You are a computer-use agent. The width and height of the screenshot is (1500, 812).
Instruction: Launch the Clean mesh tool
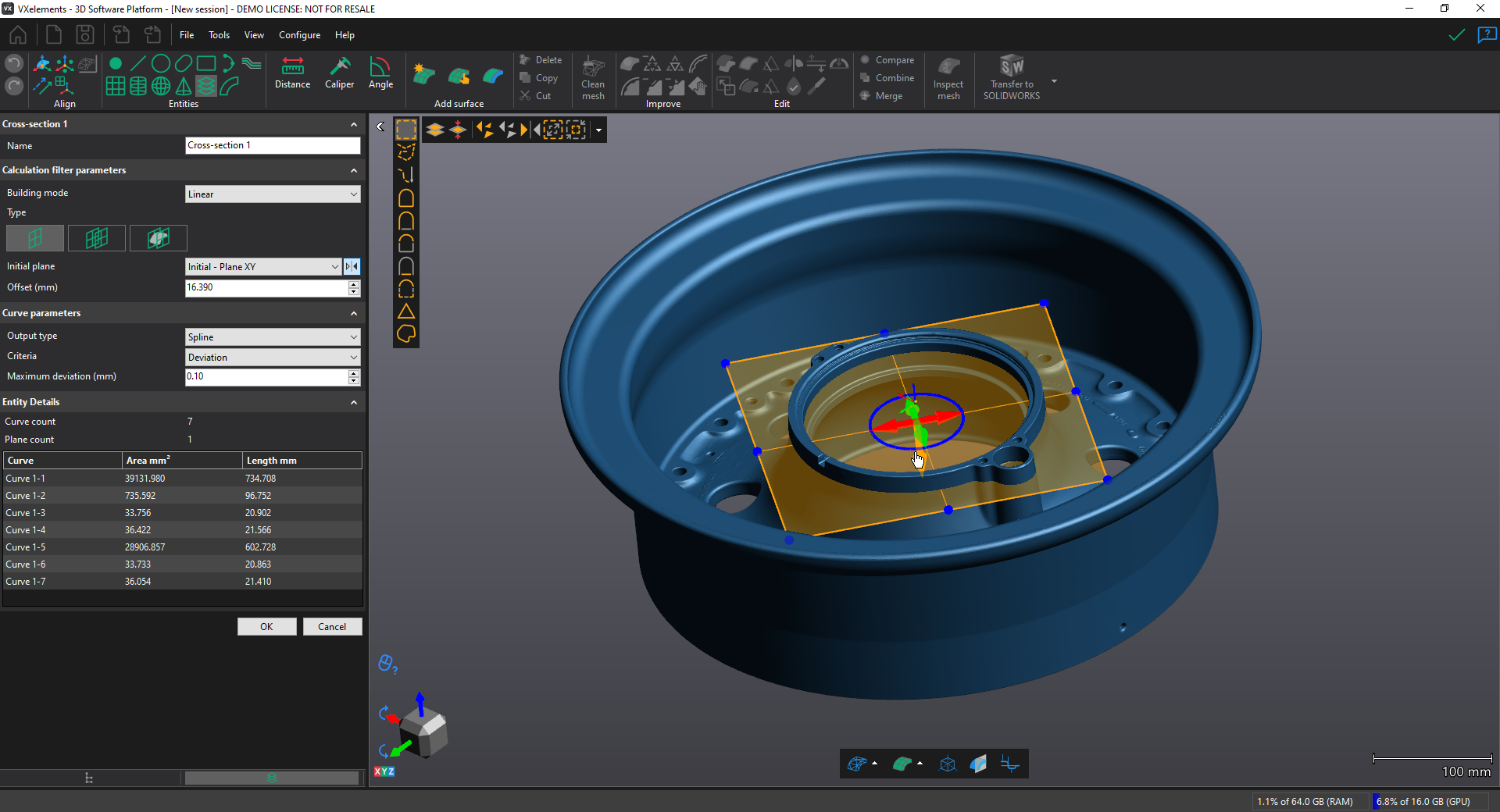(593, 77)
